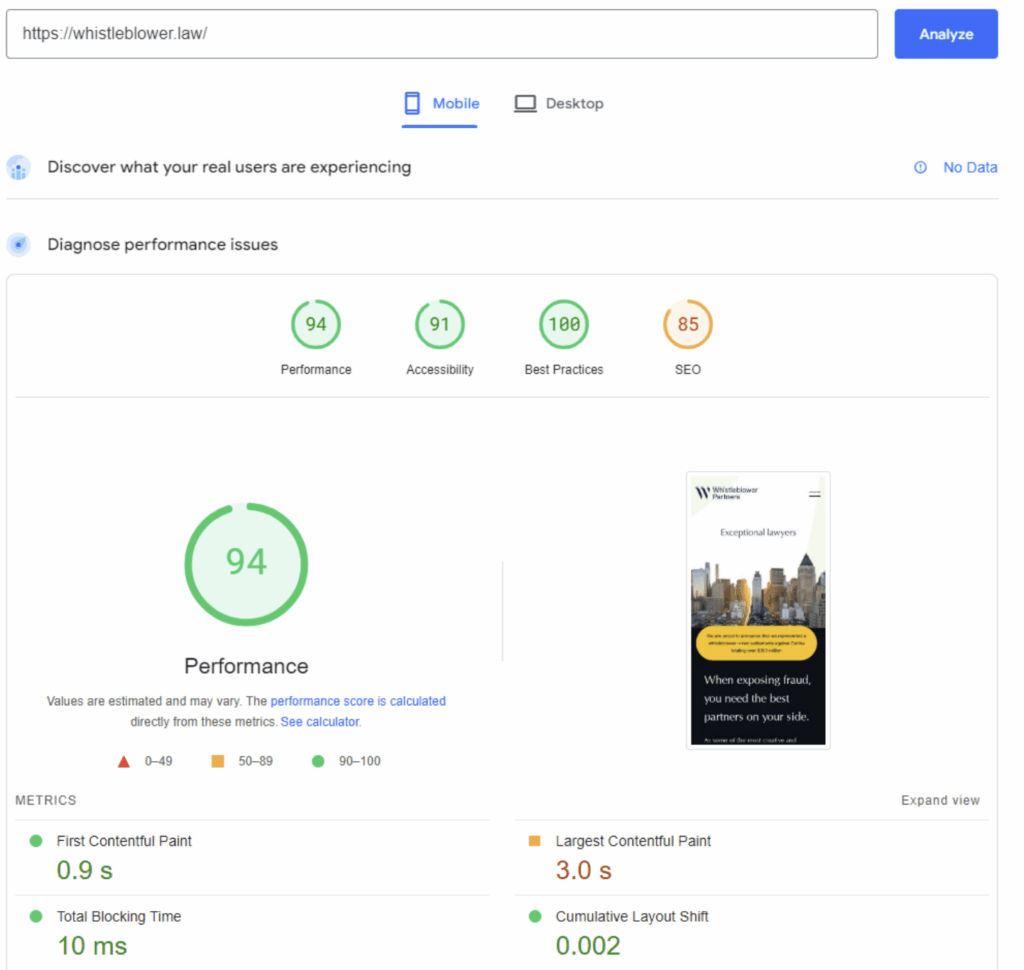Screen dimensions: 1024x970
Task: Open the No Data link
Action: point(970,168)
